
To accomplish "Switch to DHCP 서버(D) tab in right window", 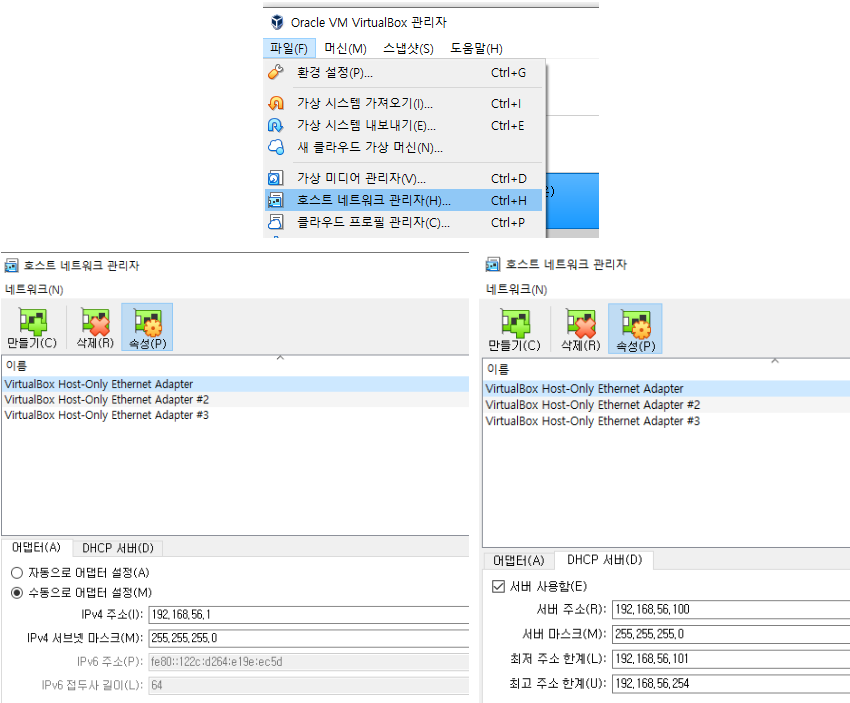I will tap(604, 560).
